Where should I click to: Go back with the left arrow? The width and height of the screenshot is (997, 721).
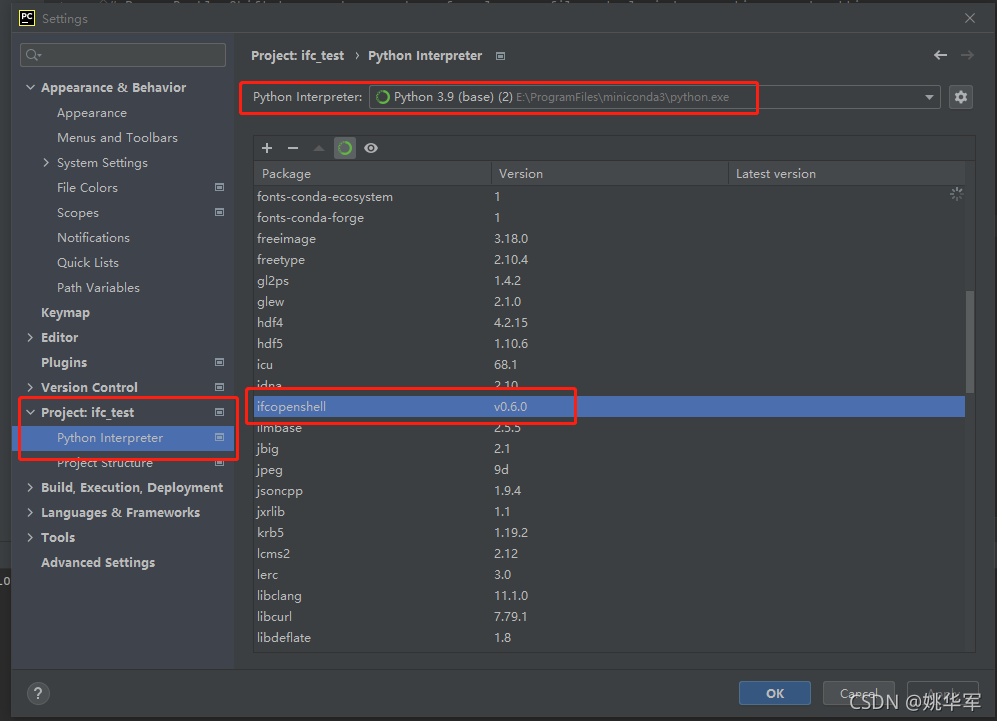[940, 55]
